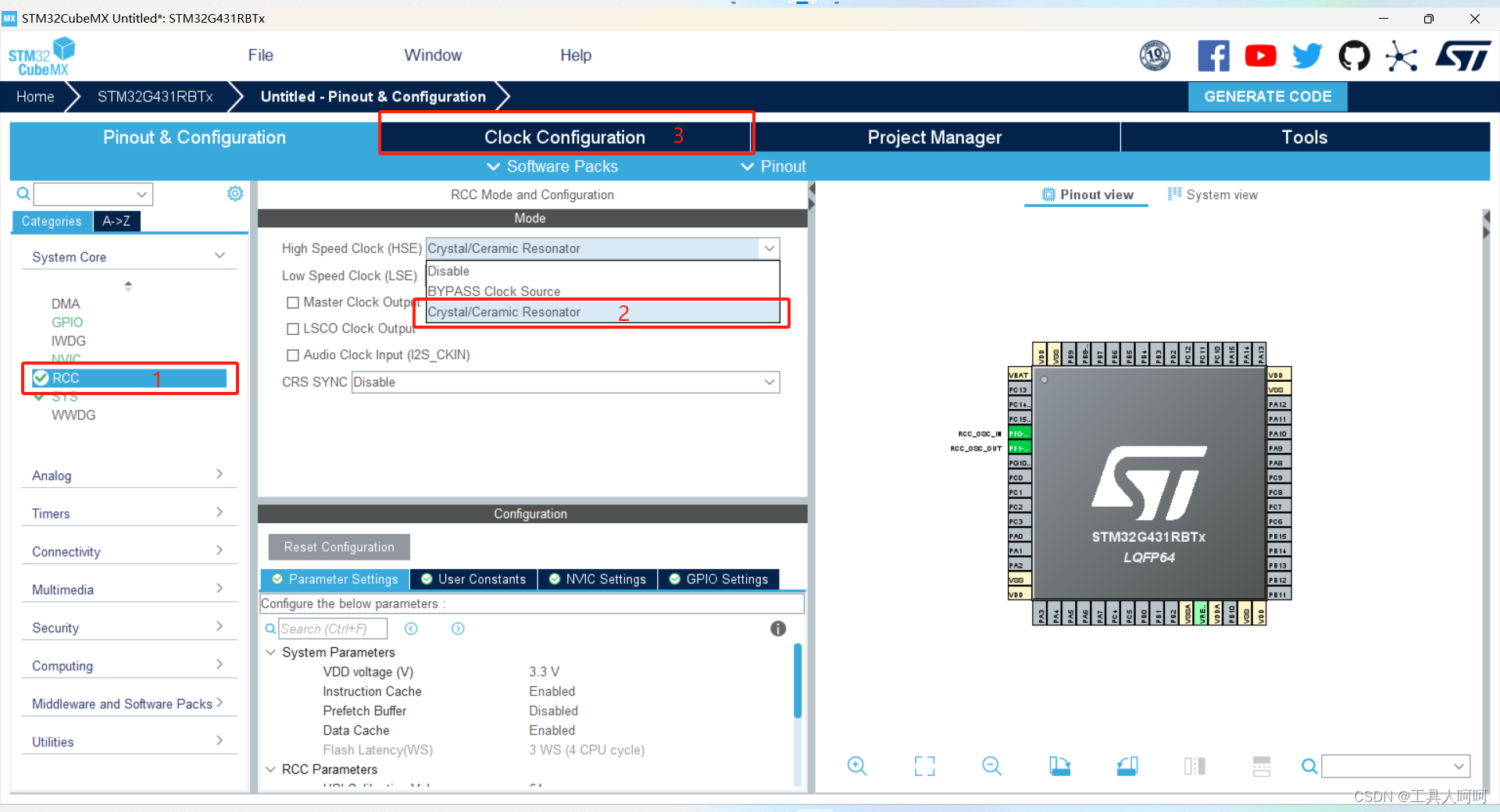
Task: Open the CRS SYNC dropdown
Action: point(566,383)
